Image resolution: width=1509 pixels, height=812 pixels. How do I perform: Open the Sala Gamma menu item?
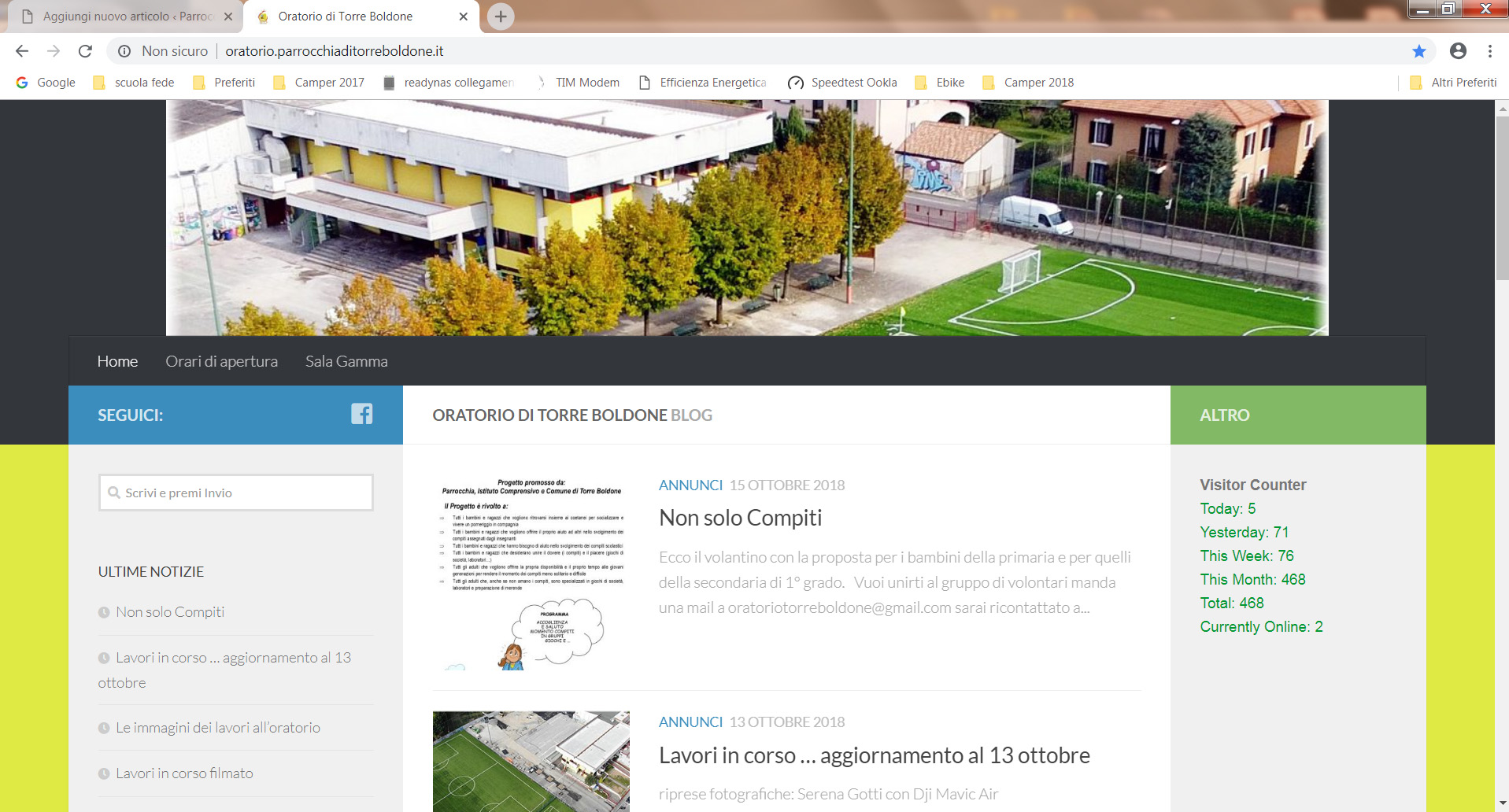tap(346, 361)
